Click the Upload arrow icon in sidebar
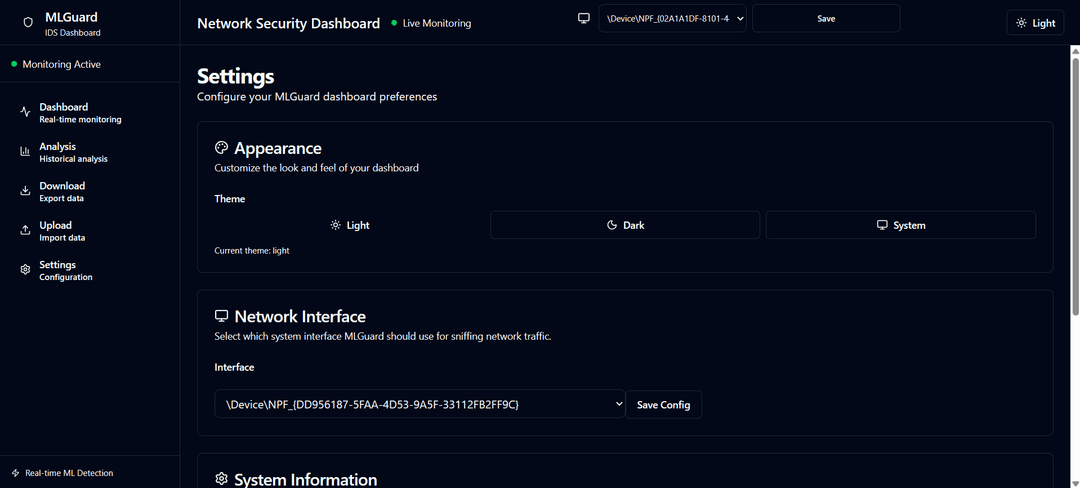The image size is (1080, 488). [25, 231]
